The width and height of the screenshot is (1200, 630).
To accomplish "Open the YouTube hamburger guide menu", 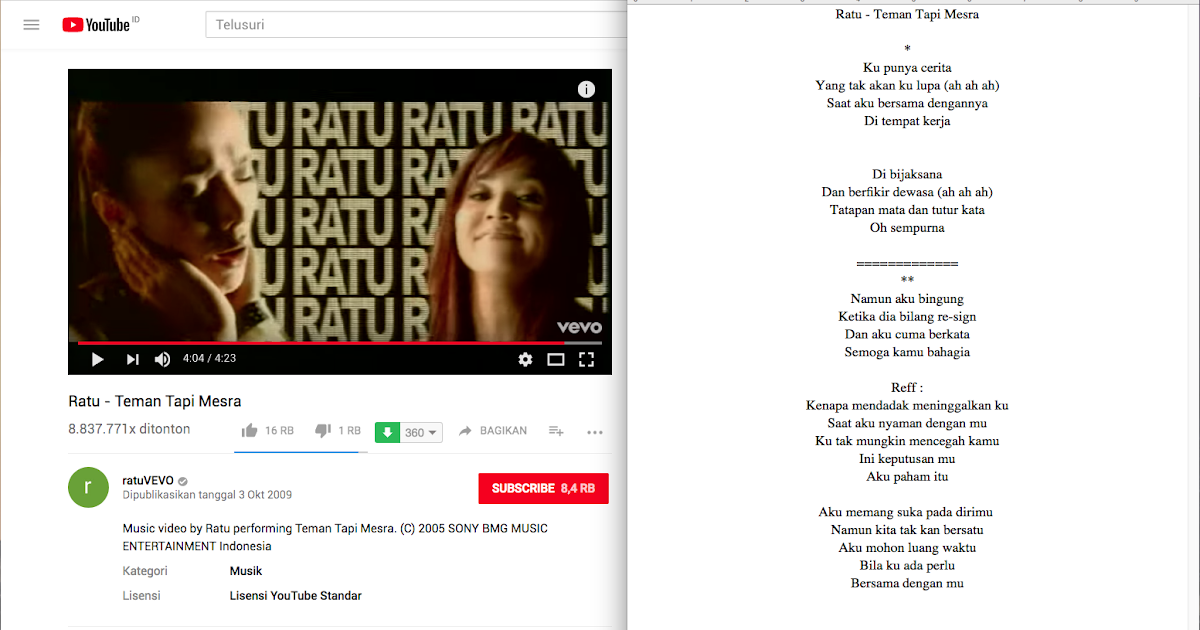I will click(31, 25).
